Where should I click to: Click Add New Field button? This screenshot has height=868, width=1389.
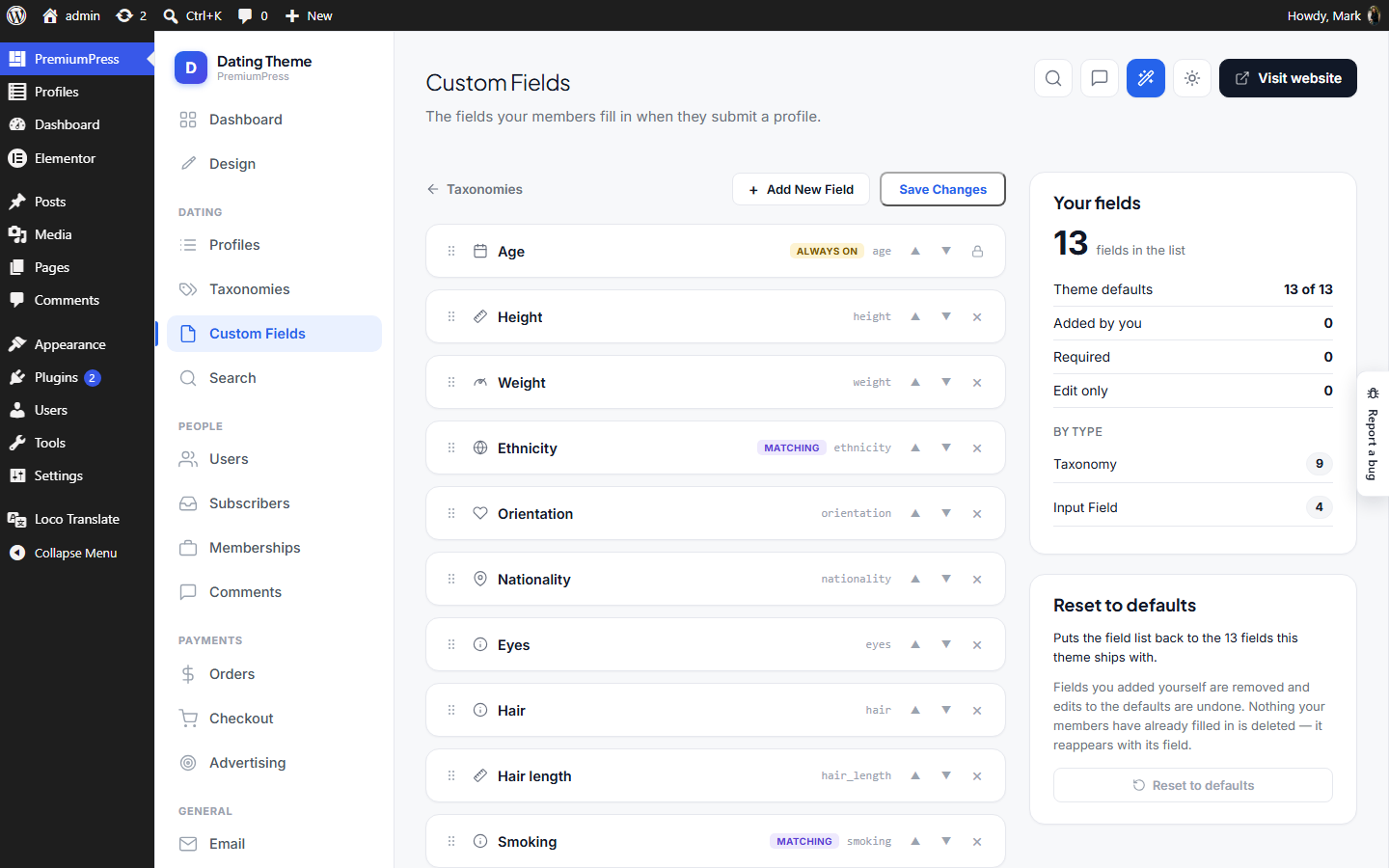[801, 189]
